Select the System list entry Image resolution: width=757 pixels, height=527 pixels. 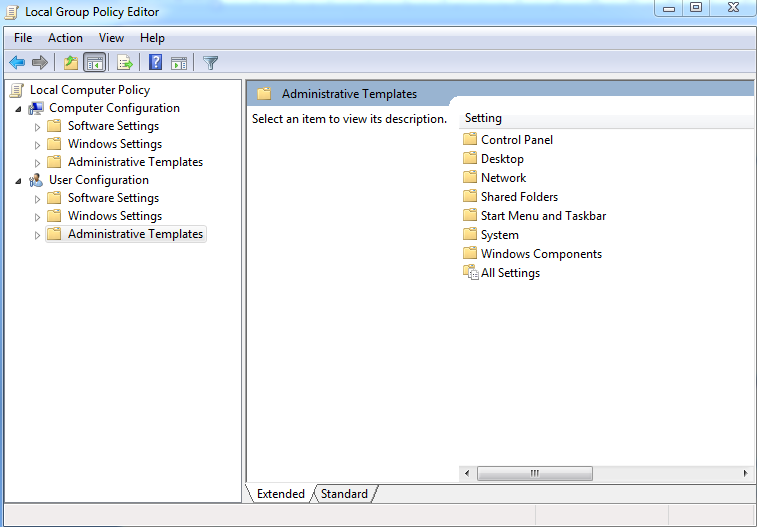[x=500, y=235]
